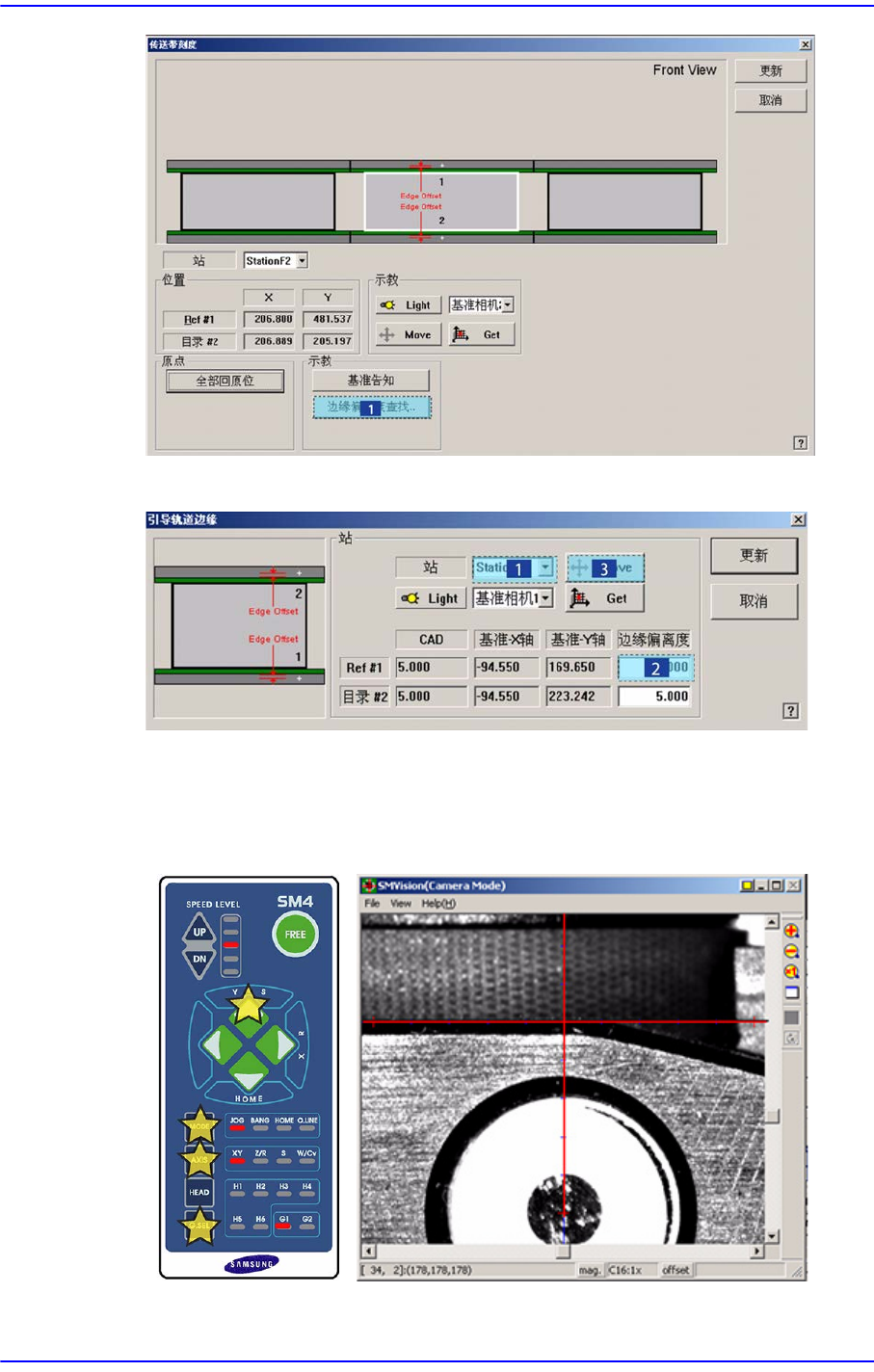Screen dimensions: 874x1372
Task: Click the ? help icon in 传送带刻度 dialog
Action: point(800,443)
